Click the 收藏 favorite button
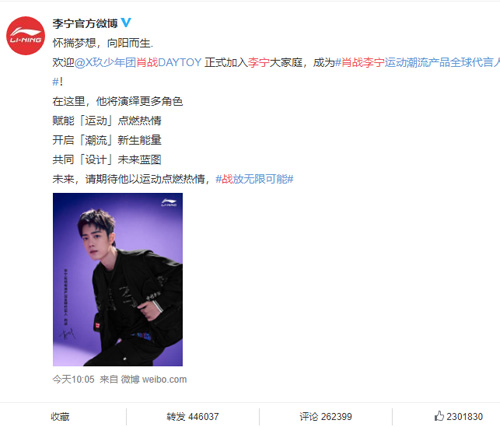Viewport: 500px width, 427px height. pyautogui.click(x=60, y=416)
